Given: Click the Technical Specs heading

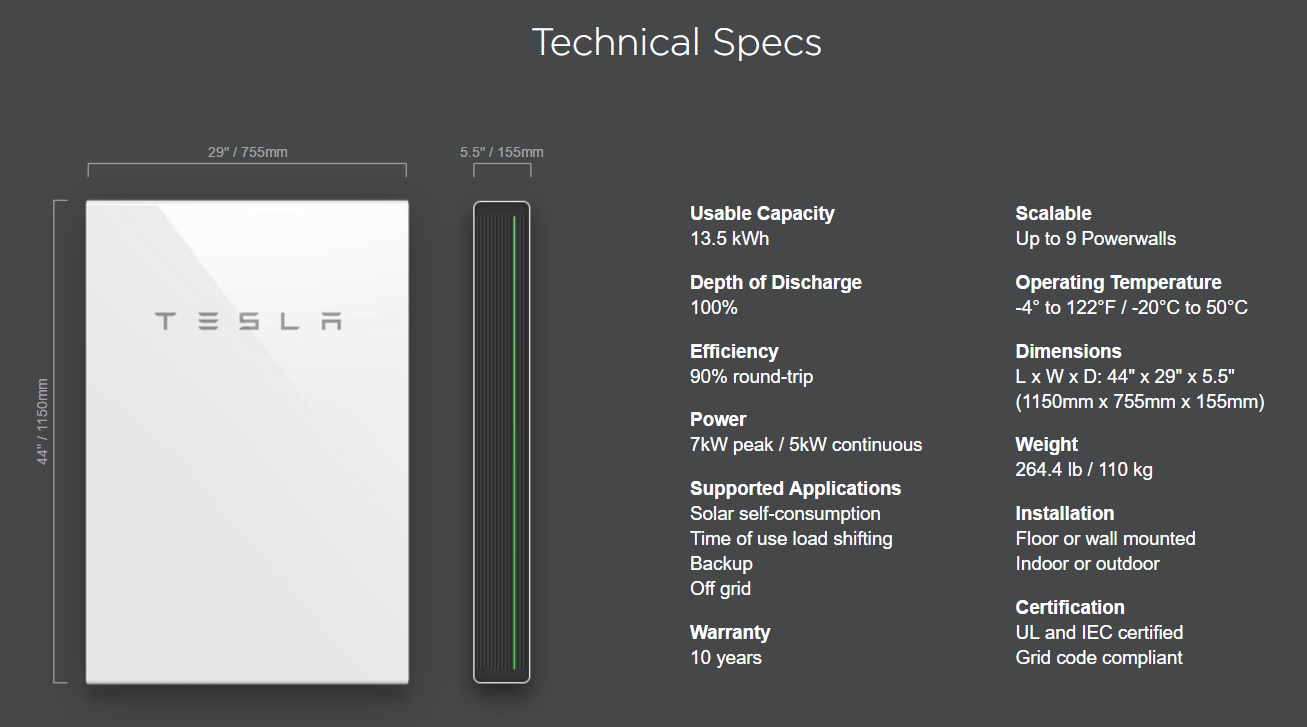Looking at the screenshot, I should click(x=677, y=42).
